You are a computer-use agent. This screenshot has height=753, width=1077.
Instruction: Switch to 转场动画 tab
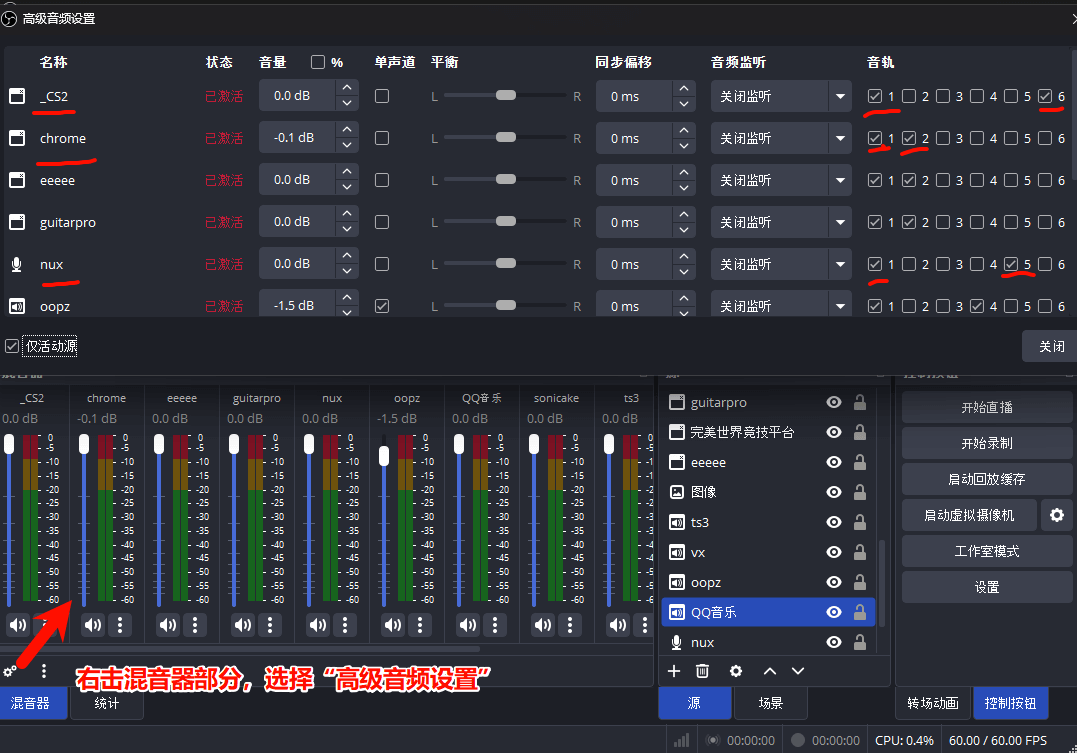pyautogui.click(x=933, y=703)
